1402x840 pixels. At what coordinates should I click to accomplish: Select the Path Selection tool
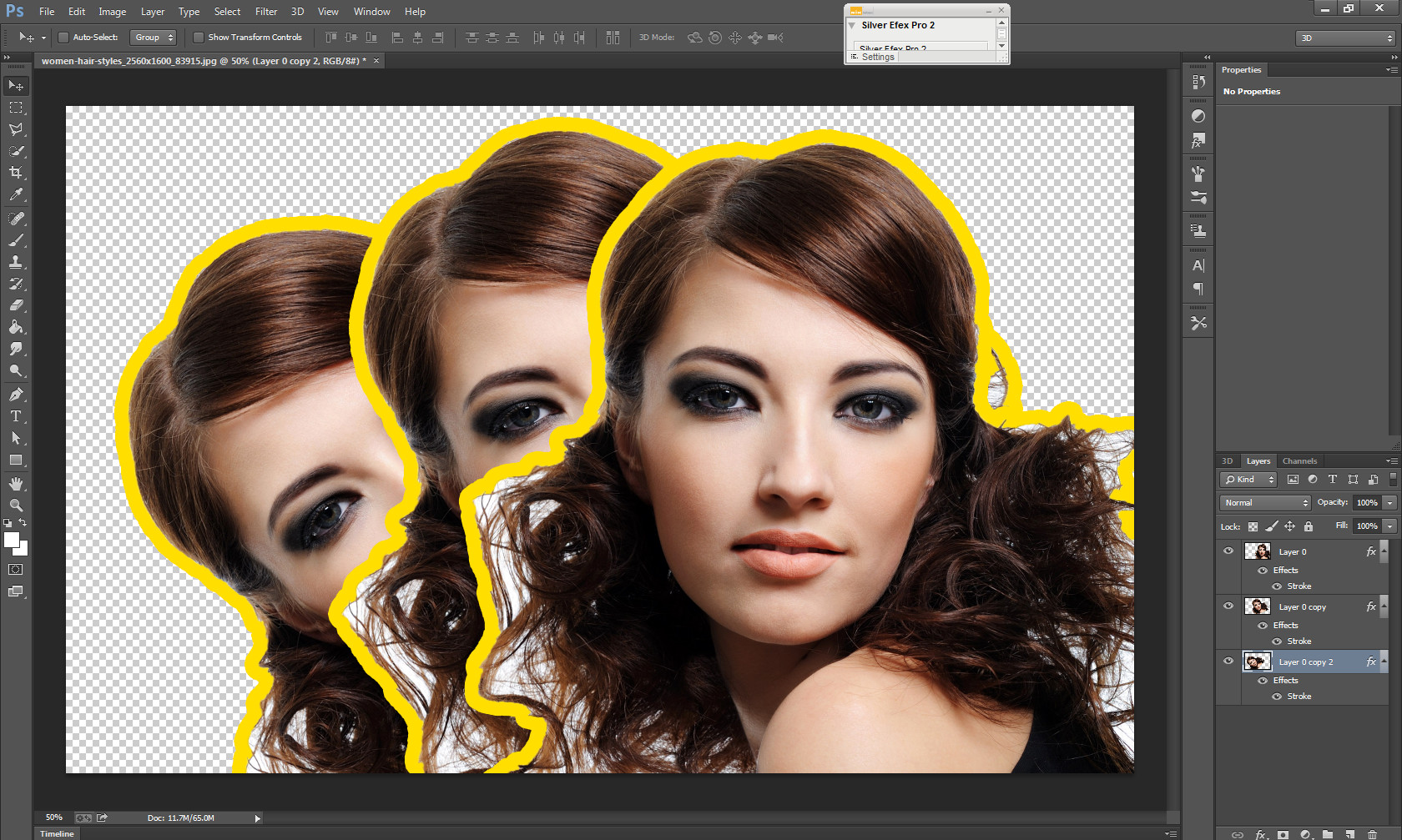pos(16,438)
